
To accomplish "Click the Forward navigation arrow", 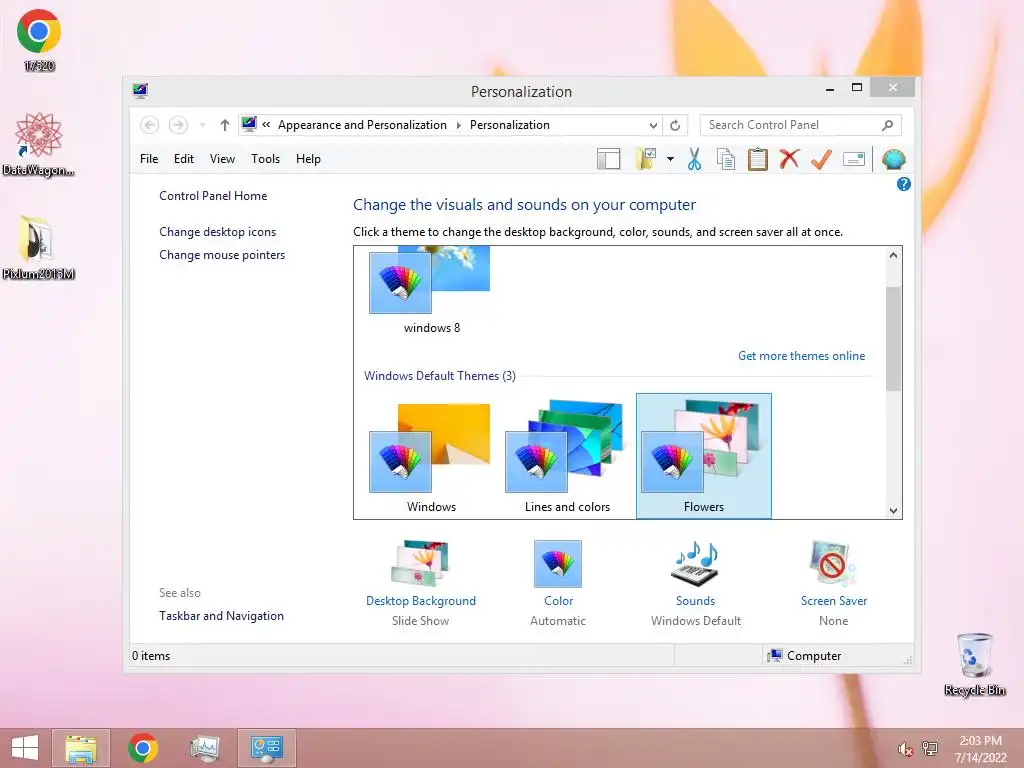I will (178, 125).
